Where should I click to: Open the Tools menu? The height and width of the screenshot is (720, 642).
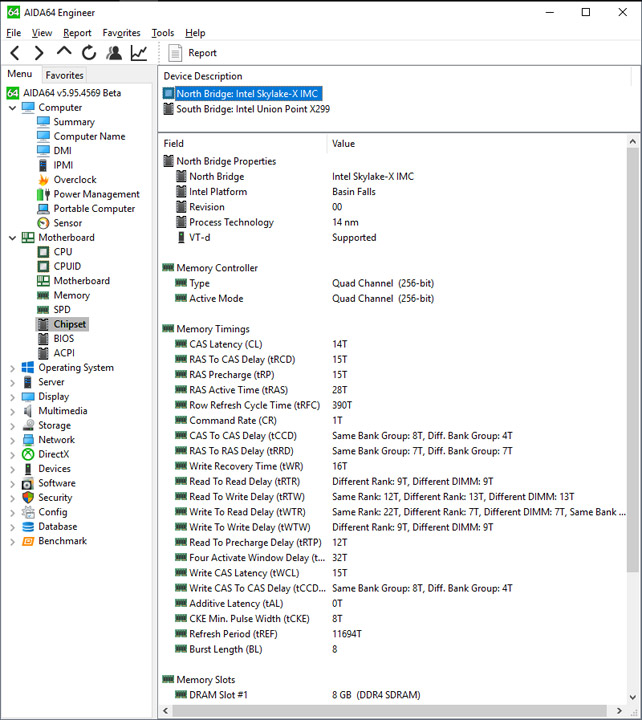(x=163, y=33)
